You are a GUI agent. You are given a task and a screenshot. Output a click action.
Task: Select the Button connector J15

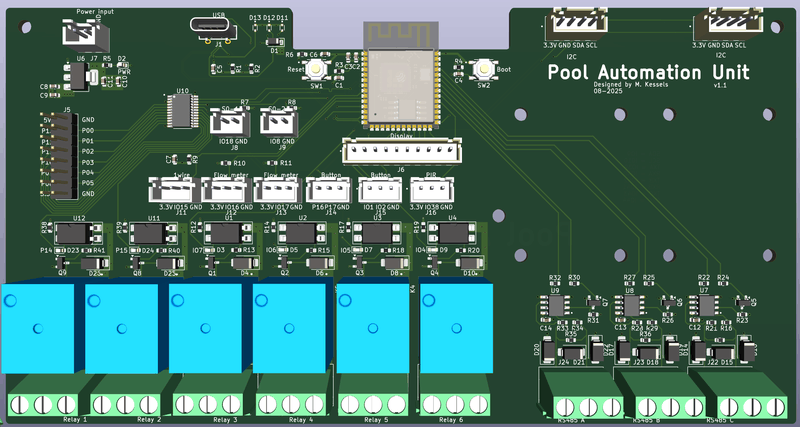[x=382, y=189]
